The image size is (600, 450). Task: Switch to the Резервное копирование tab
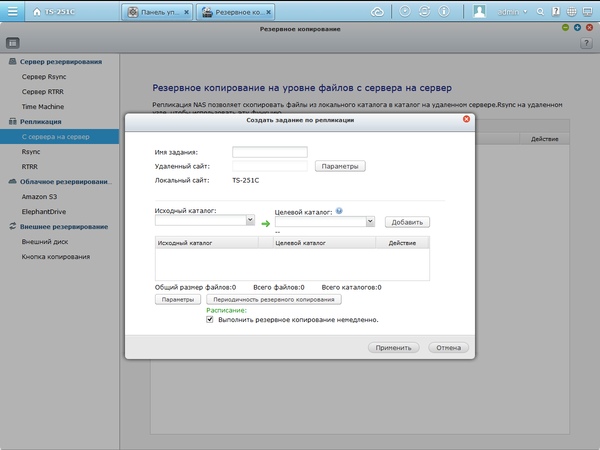[233, 12]
